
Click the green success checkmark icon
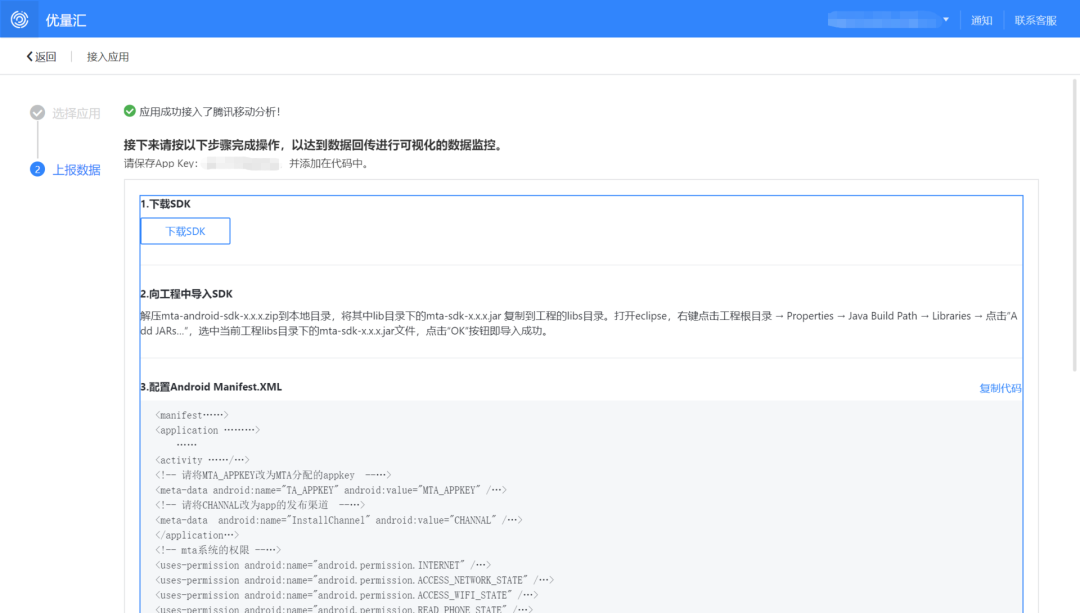pos(129,111)
